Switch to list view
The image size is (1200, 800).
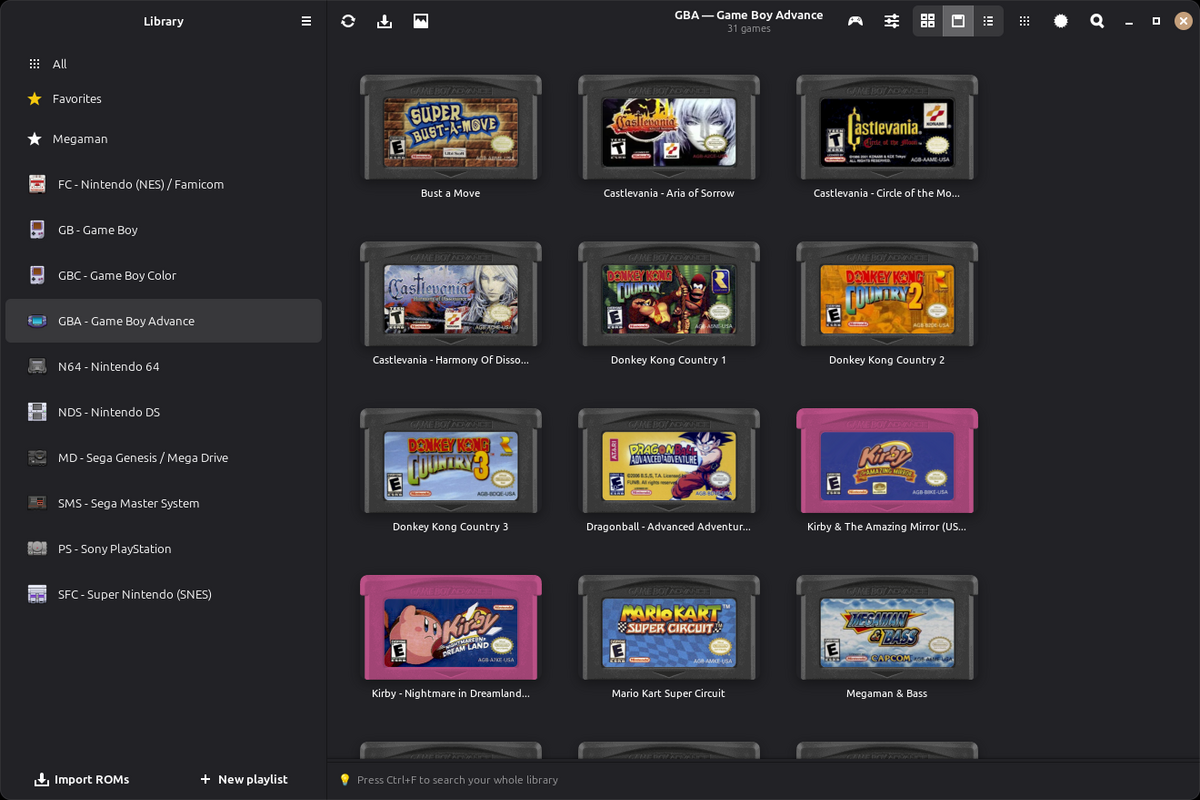988,21
